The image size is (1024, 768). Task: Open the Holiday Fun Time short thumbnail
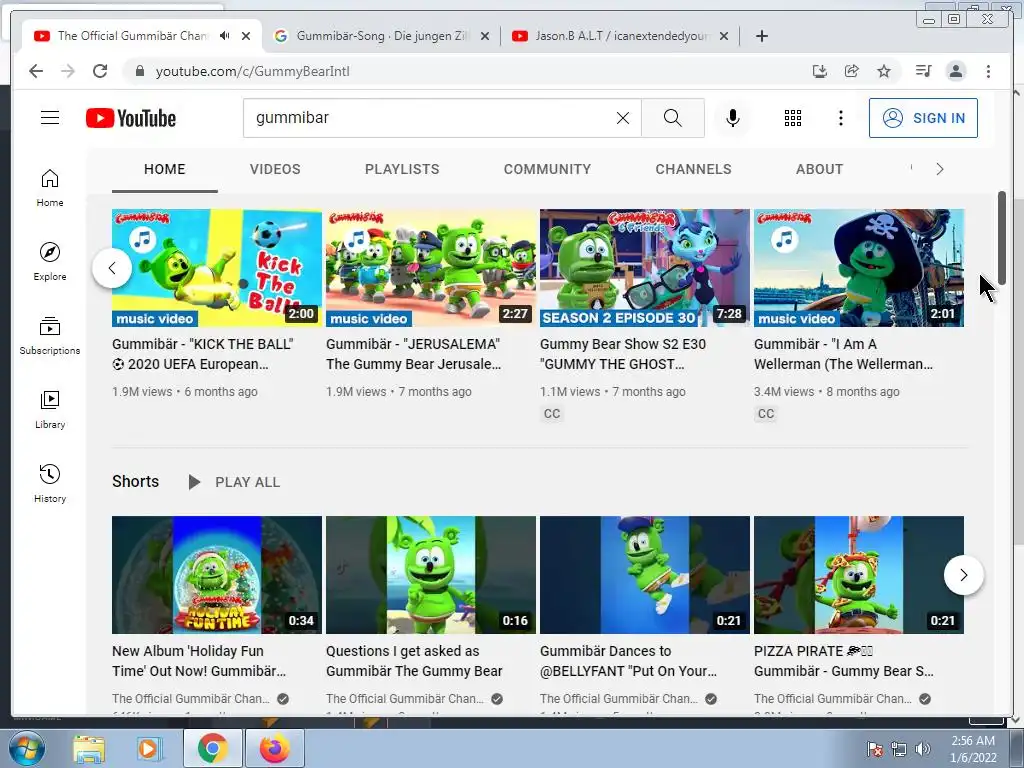coord(217,575)
